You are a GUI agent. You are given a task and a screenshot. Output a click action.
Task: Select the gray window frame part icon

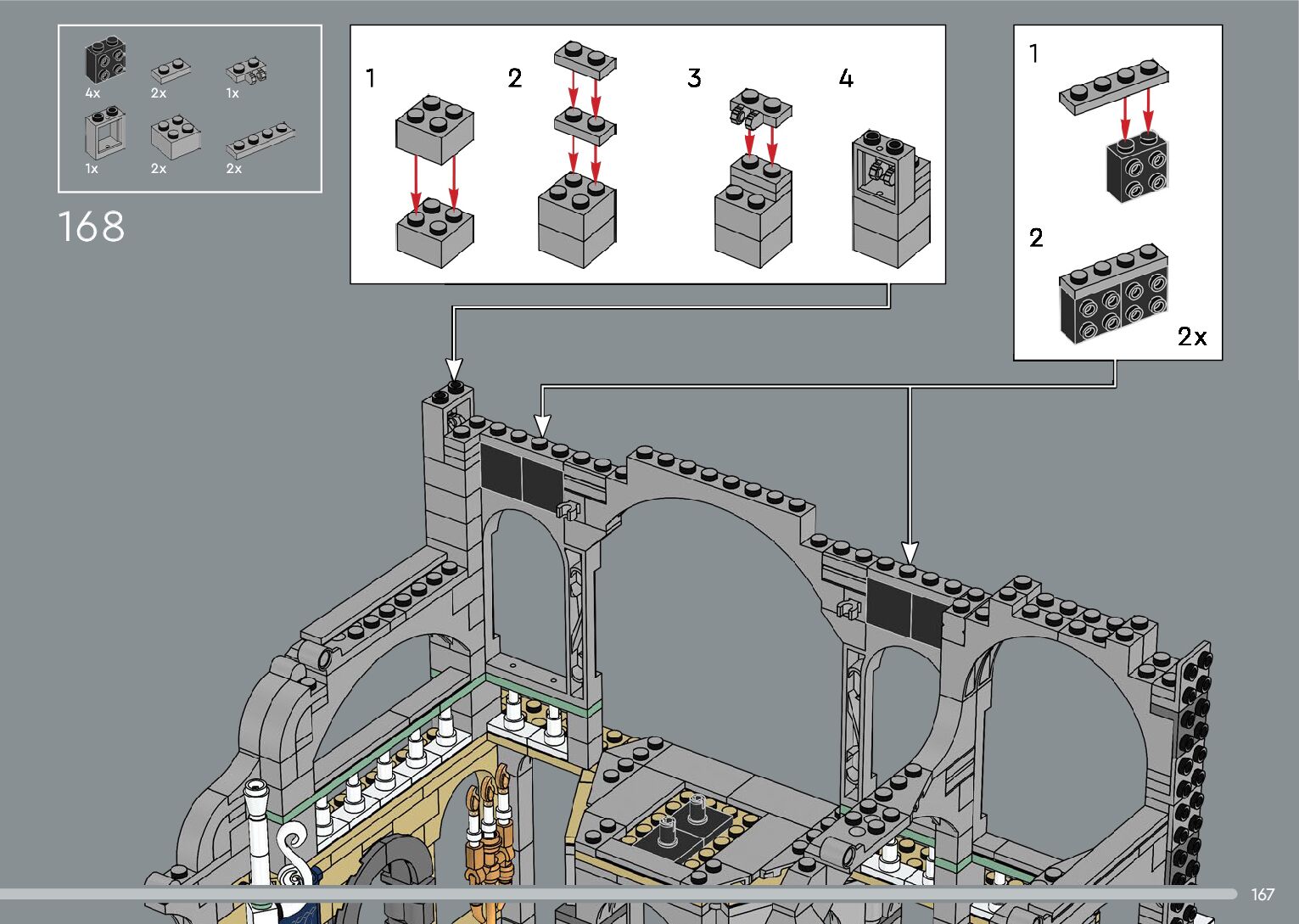pyautogui.click(x=104, y=136)
